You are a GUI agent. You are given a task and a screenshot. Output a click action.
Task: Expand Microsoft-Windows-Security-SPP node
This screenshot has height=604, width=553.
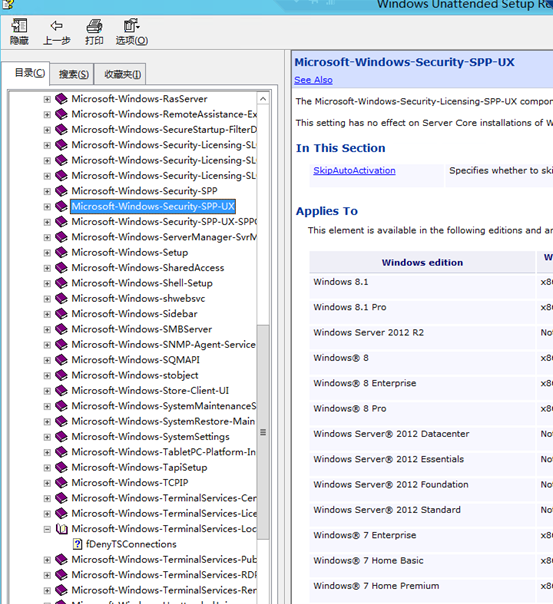47,191
